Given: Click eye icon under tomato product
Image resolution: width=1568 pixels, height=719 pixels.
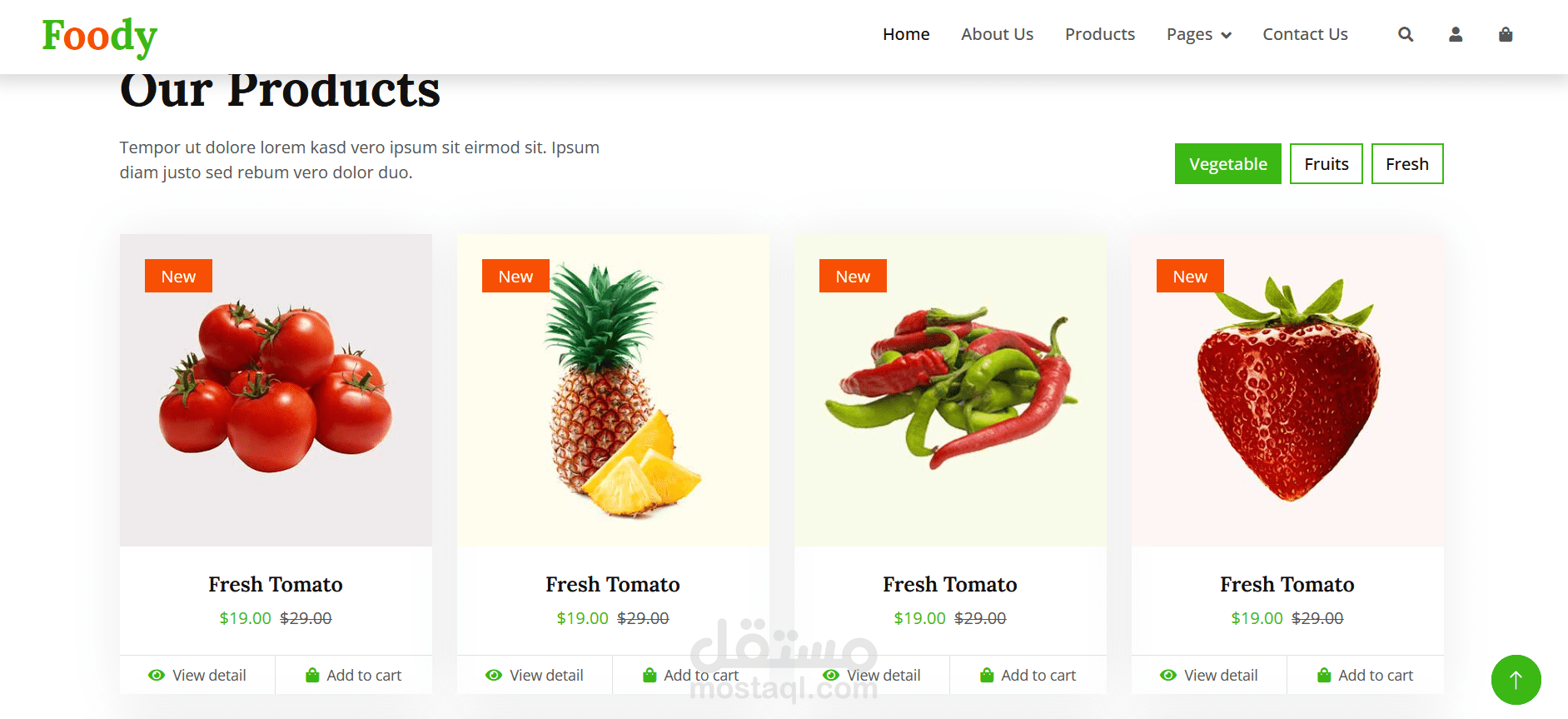Looking at the screenshot, I should [x=156, y=675].
